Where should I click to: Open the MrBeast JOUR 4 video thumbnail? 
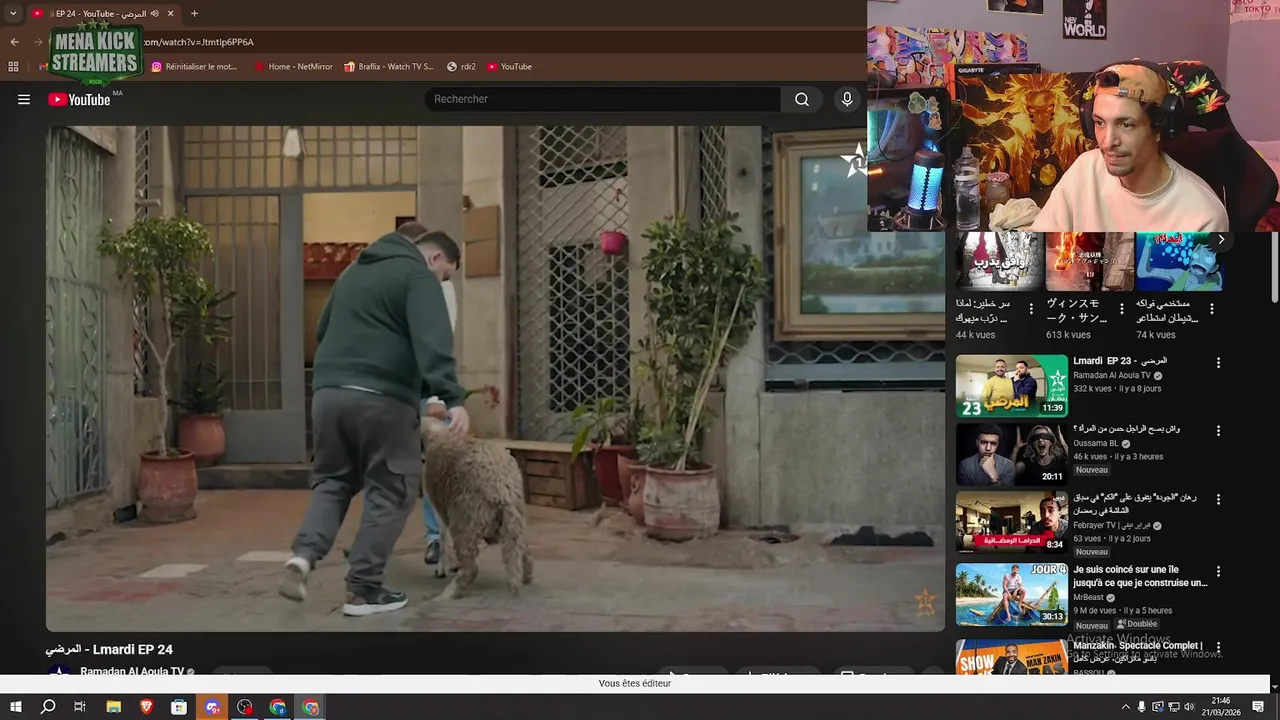tap(1011, 594)
